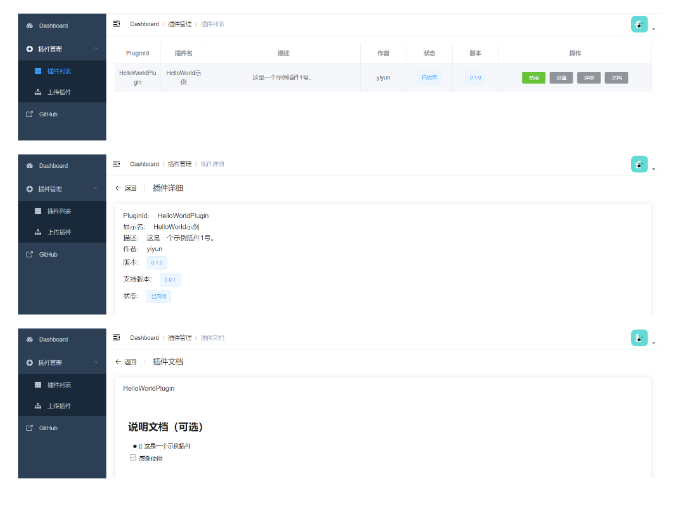Click 上传插件 upload icon in 插件详细 page sidebar
This screenshot has width=692, height=506.
(x=38, y=232)
